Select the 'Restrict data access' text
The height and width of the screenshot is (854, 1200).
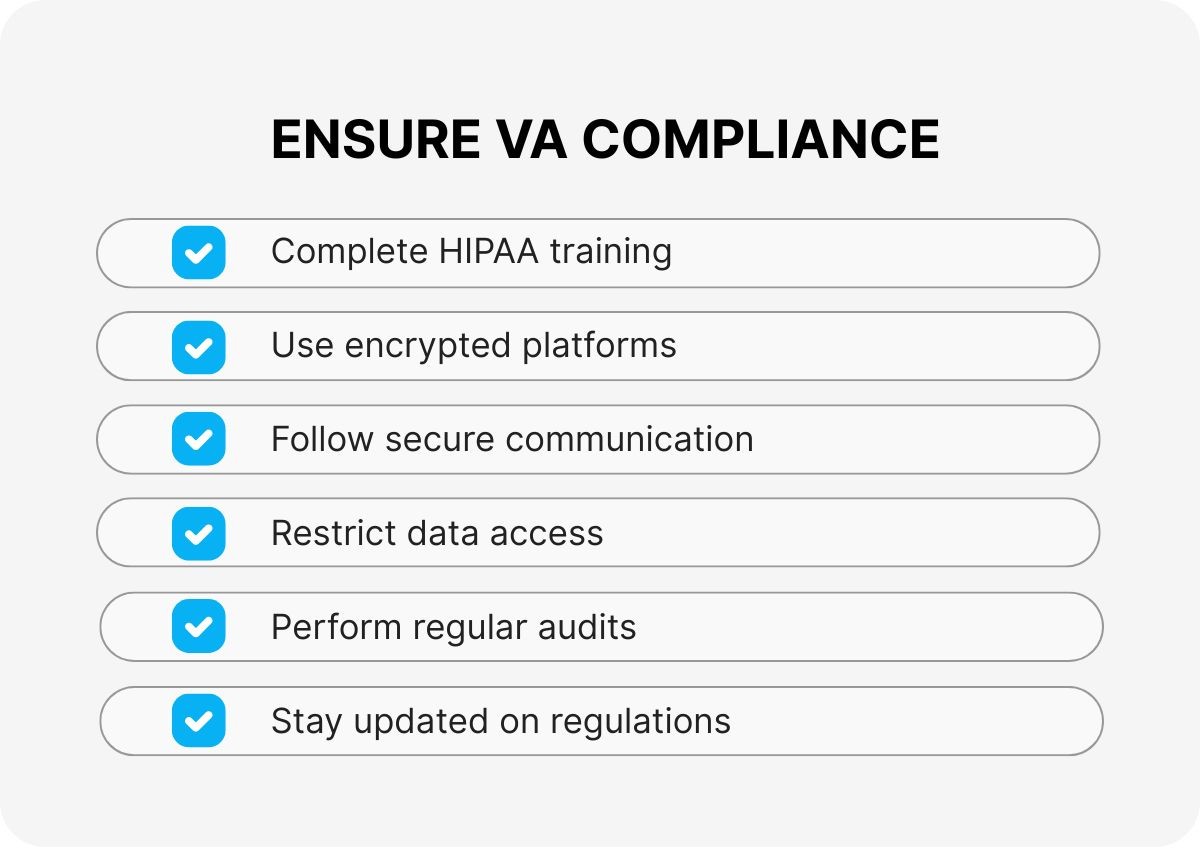(437, 533)
